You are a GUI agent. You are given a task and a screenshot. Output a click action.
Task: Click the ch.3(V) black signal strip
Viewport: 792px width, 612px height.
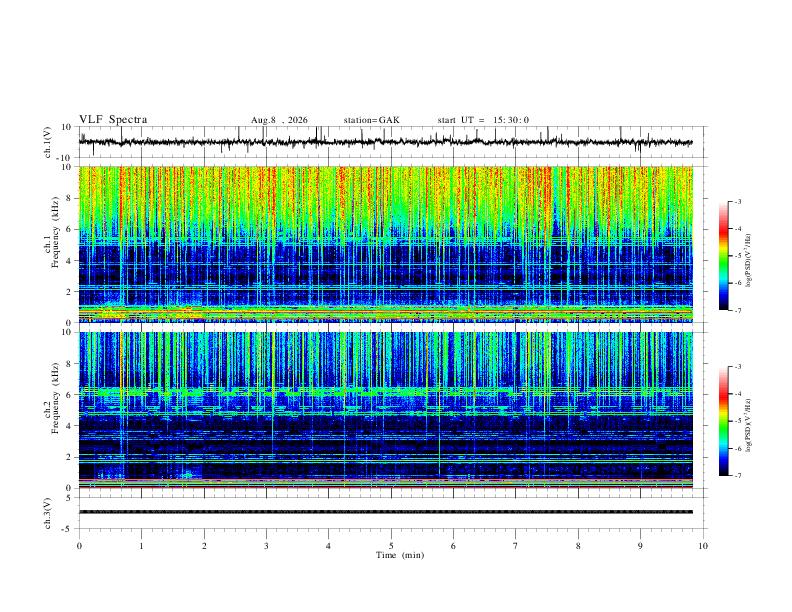(x=385, y=512)
